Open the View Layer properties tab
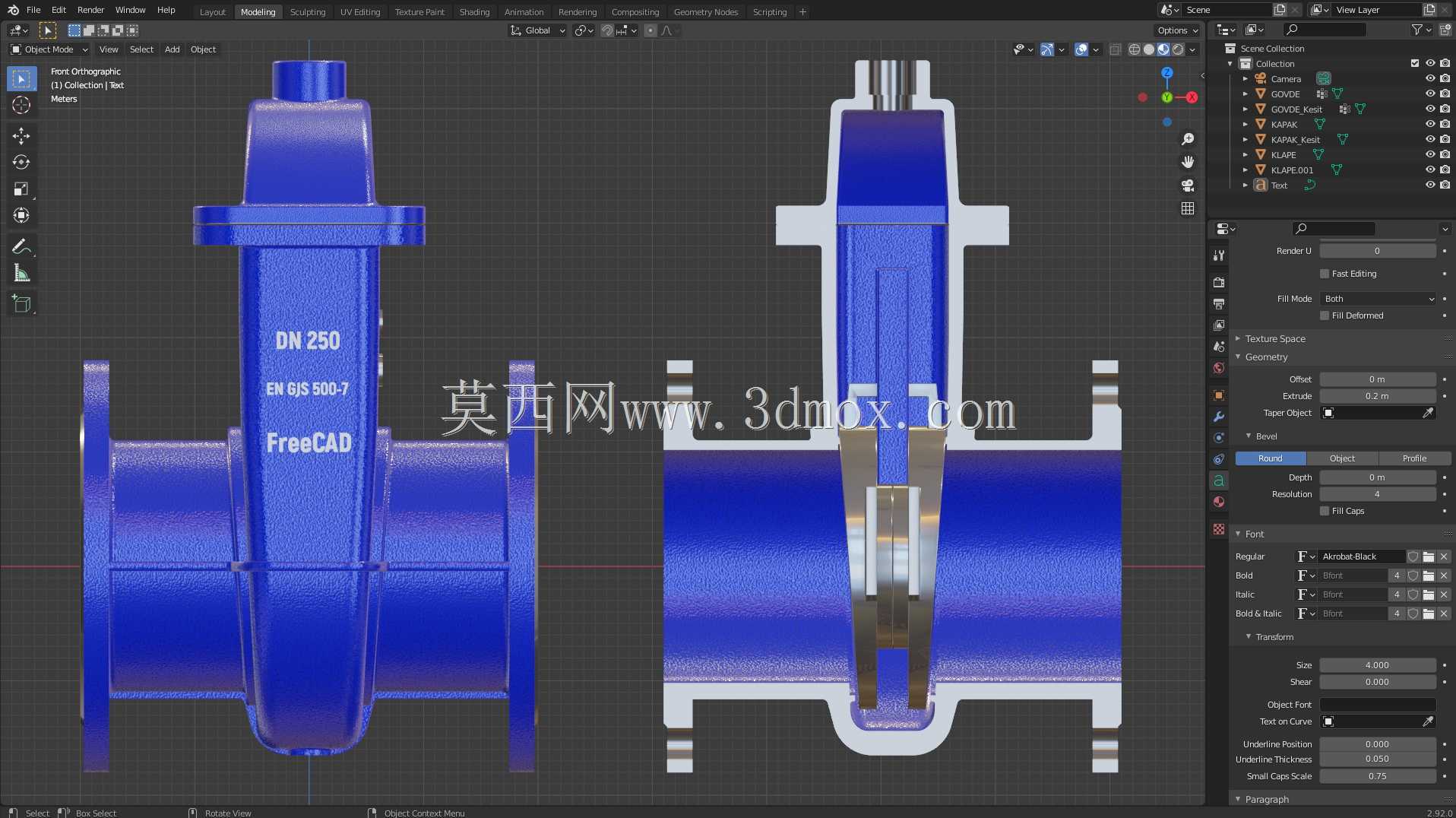1456x818 pixels. click(1219, 325)
